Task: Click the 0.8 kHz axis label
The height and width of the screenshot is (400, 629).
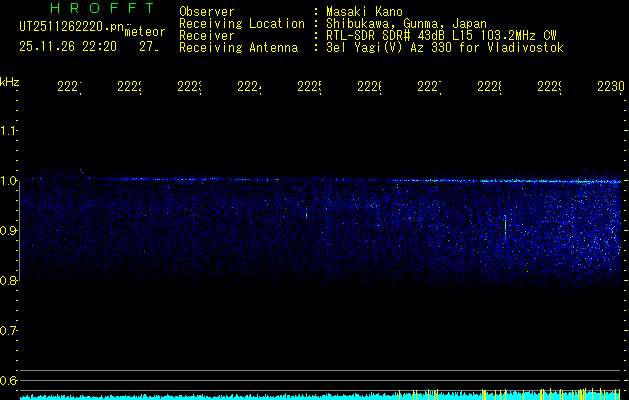Action: [x=8, y=281]
